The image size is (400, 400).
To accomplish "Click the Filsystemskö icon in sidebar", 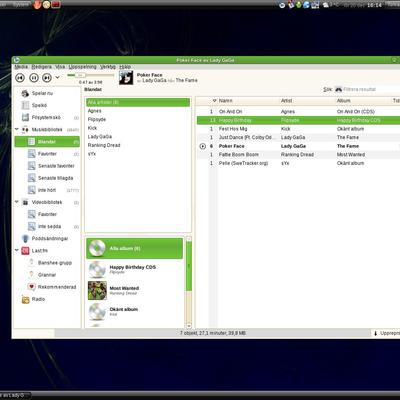I will point(25,117).
